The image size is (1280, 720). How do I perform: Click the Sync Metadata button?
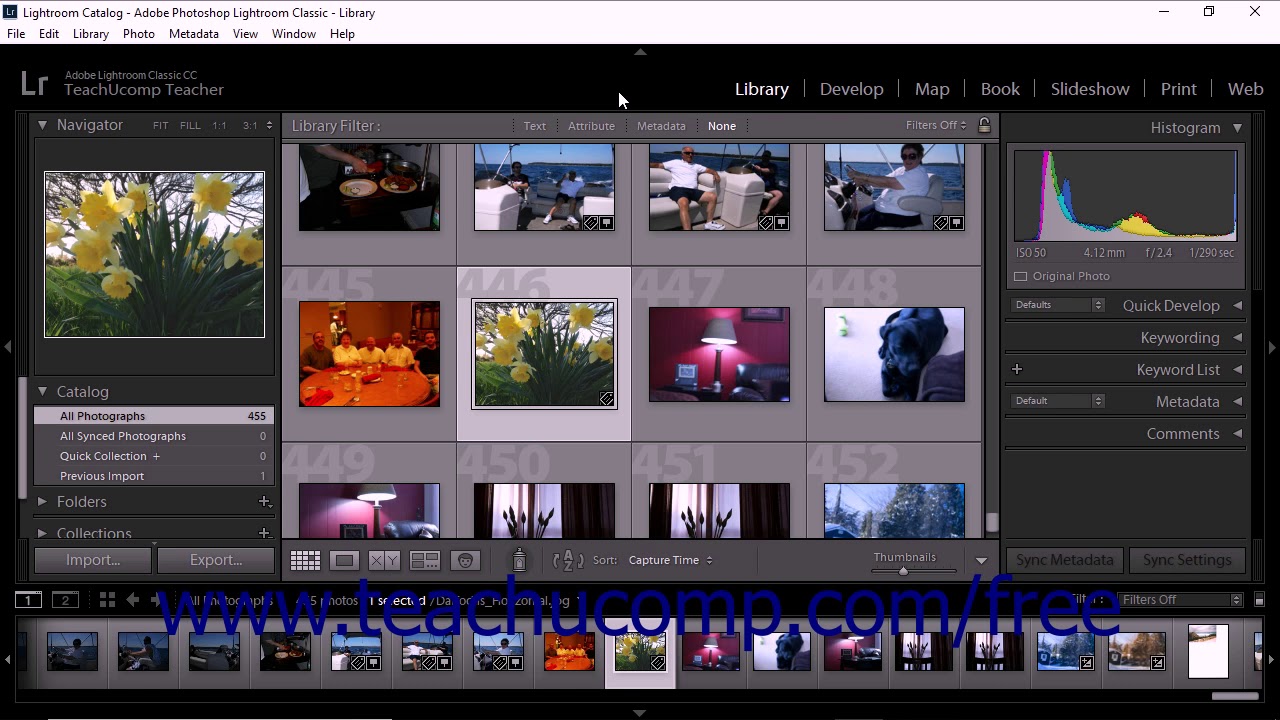1065,560
